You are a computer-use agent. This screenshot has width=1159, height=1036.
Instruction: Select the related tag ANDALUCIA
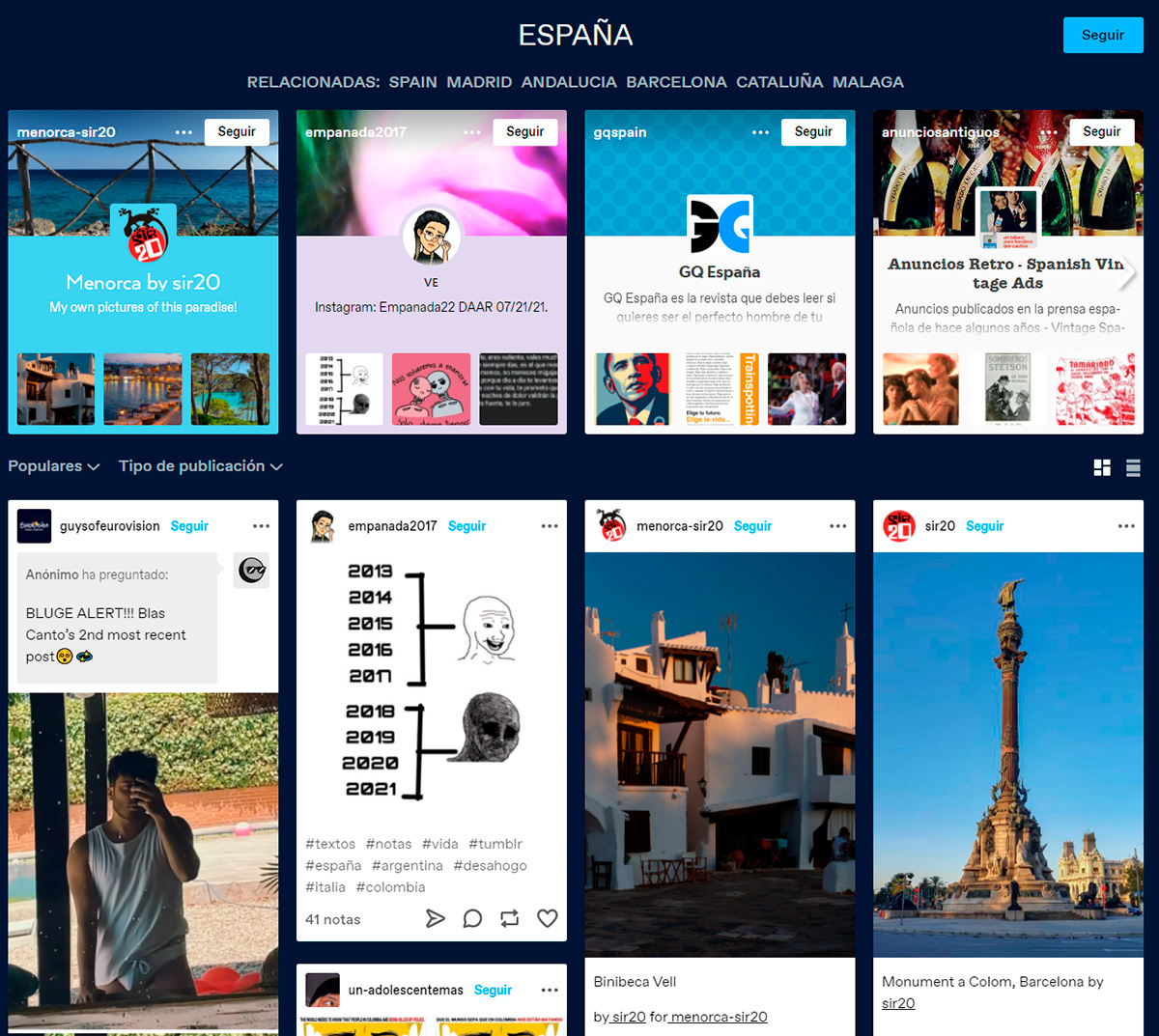569,82
